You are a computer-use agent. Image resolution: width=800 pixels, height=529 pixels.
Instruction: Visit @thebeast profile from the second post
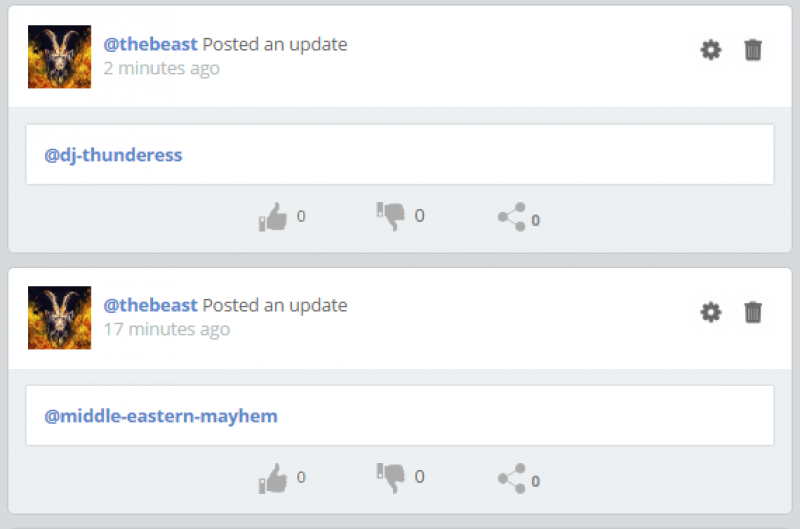coord(151,306)
